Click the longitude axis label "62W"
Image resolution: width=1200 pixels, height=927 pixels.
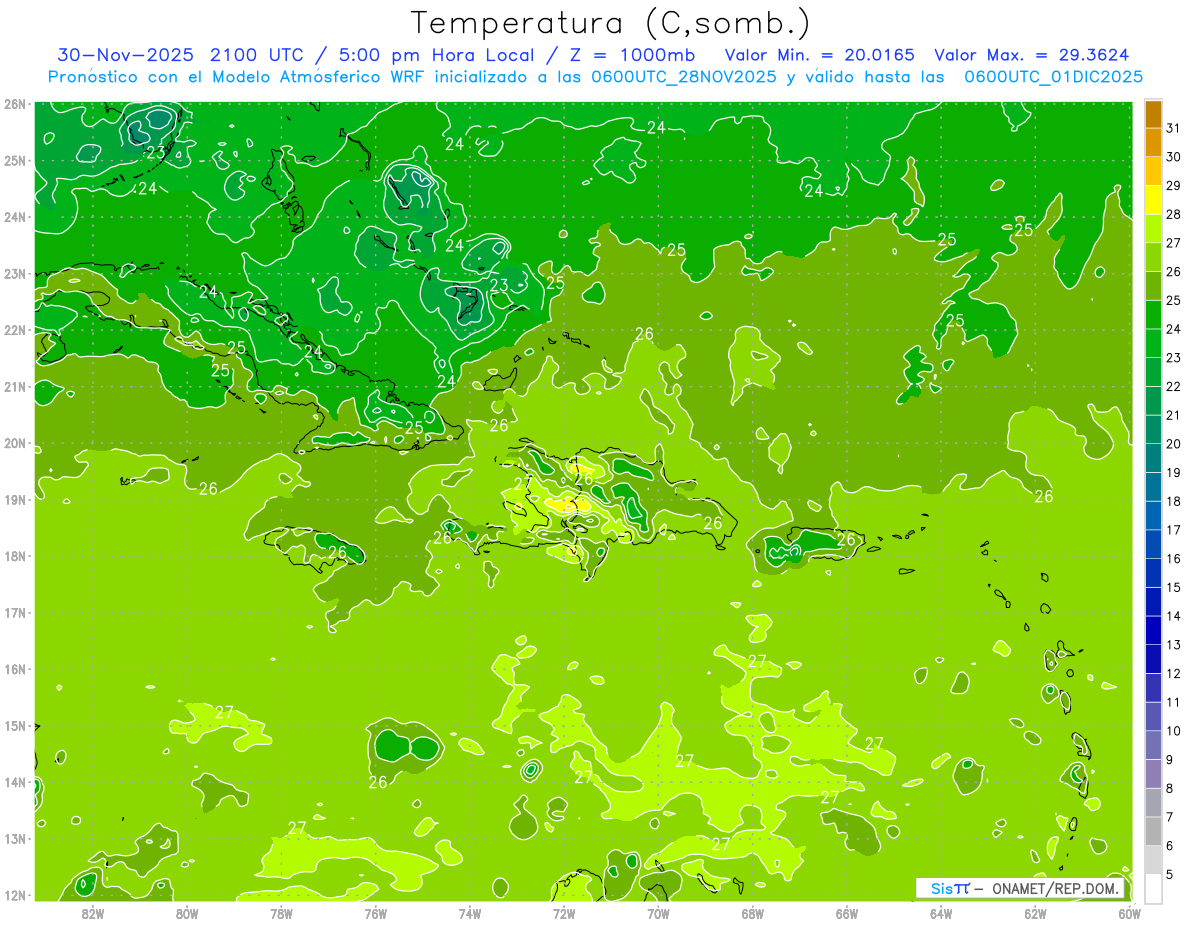click(1036, 913)
